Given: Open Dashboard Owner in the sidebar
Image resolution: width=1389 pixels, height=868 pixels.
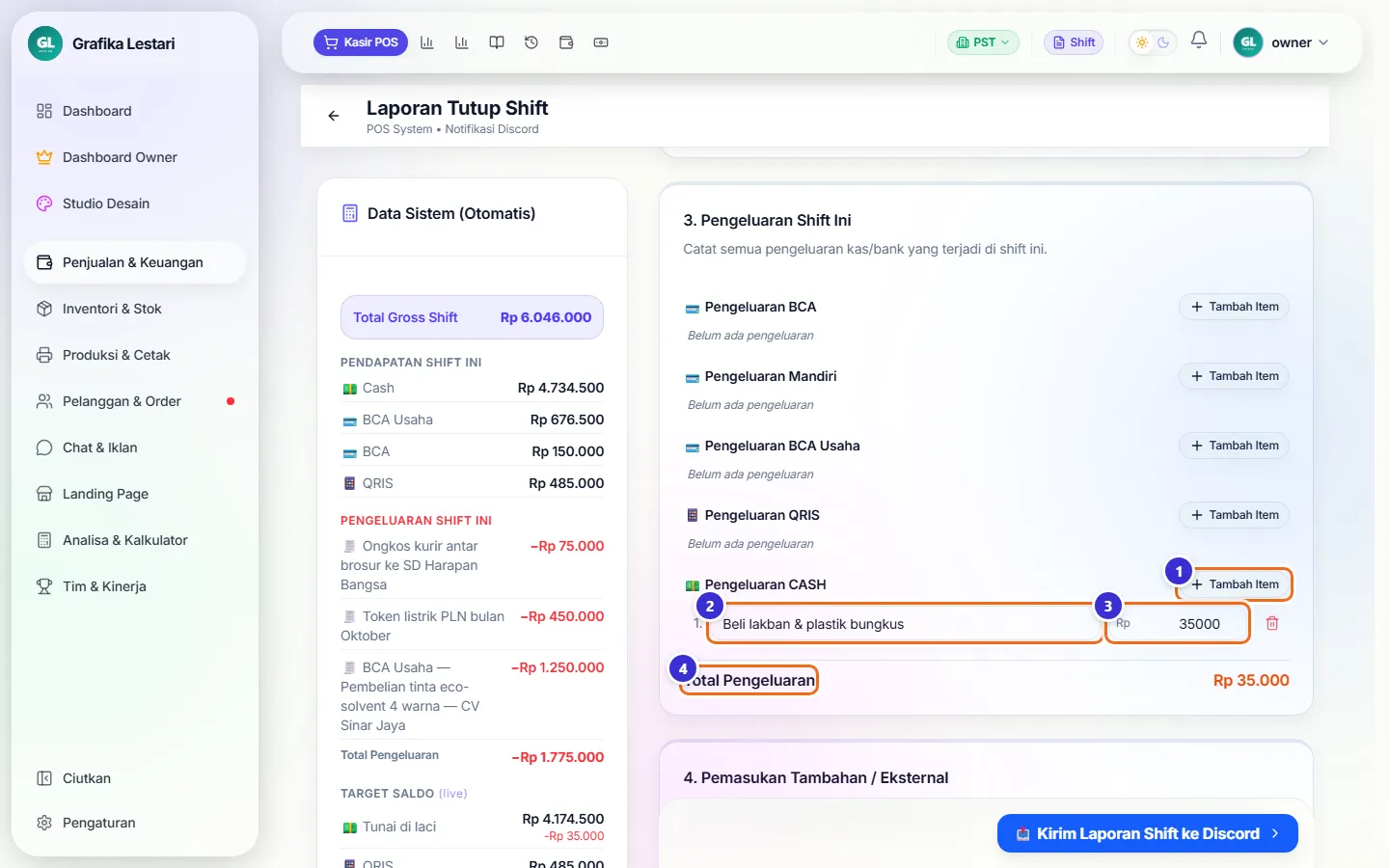Looking at the screenshot, I should tap(135, 157).
